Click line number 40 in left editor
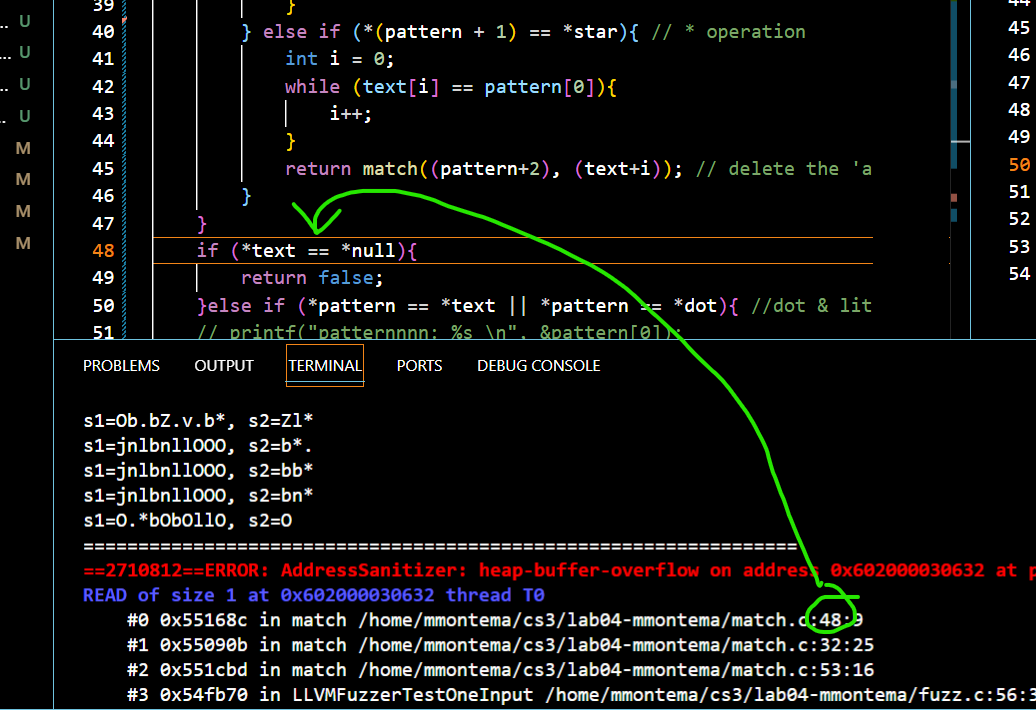1036x710 pixels. coord(103,32)
